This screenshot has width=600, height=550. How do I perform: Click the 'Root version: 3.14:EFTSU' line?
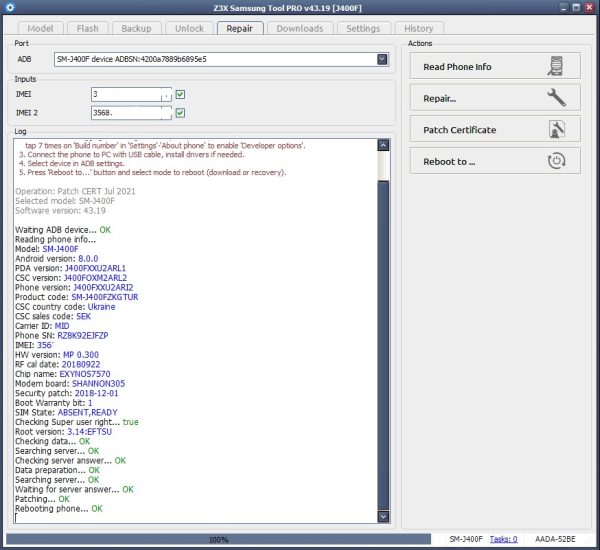64,432
